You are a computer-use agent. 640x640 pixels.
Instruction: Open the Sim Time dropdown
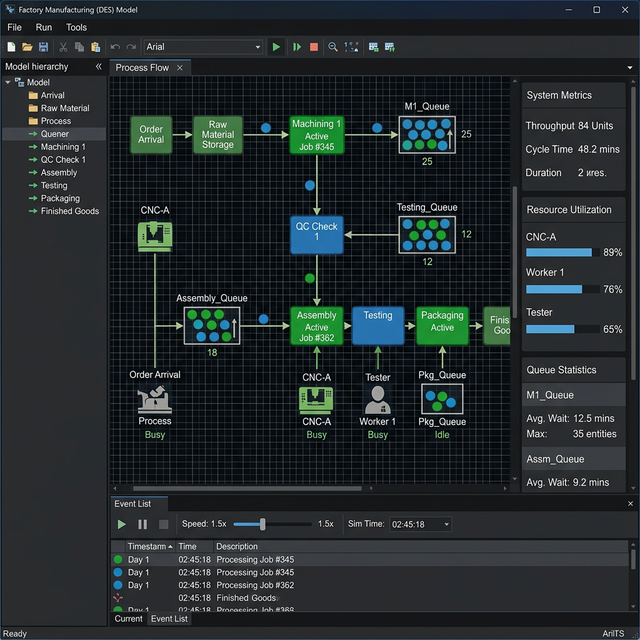444,524
